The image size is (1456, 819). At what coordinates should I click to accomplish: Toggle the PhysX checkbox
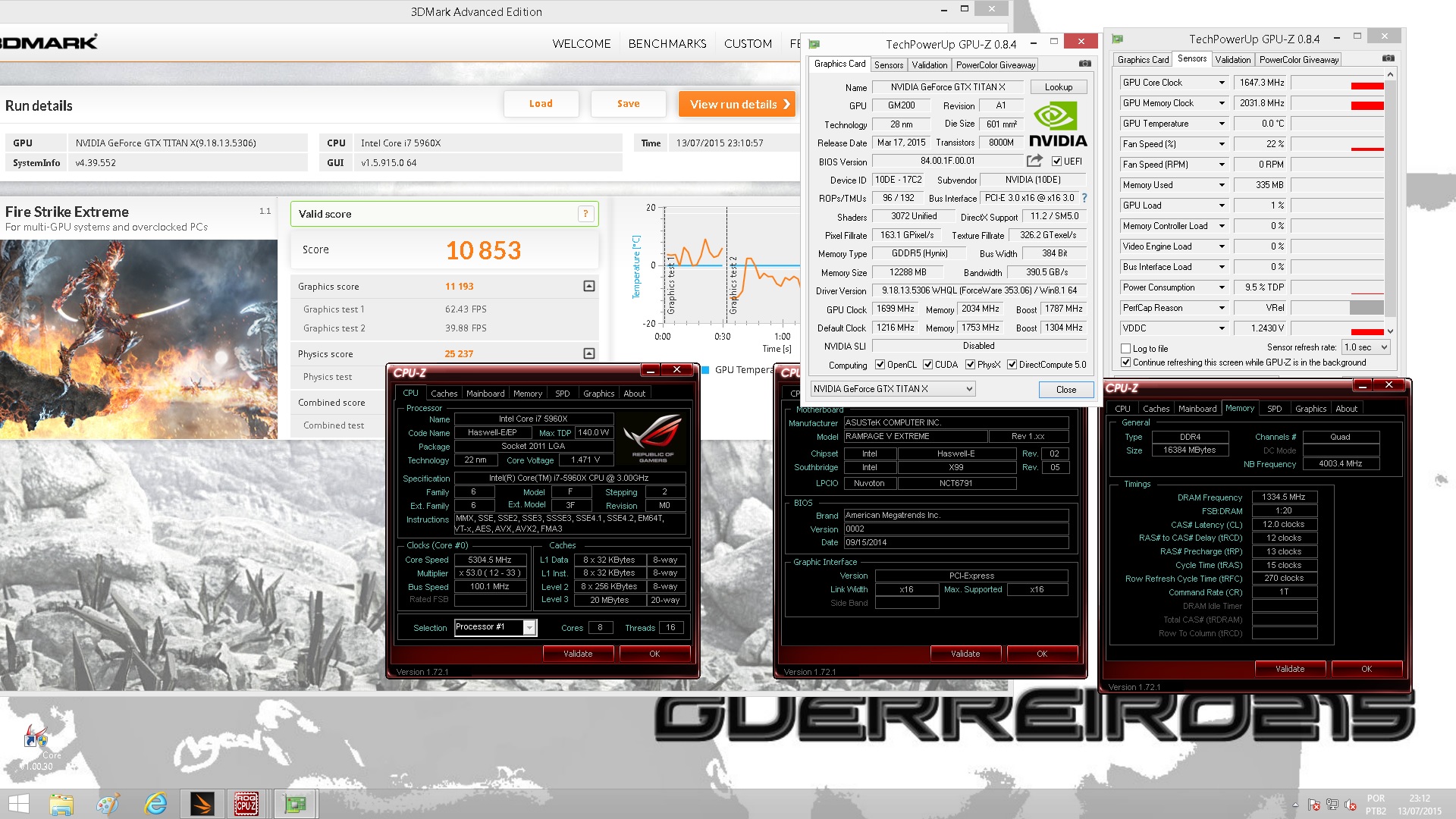(x=970, y=364)
